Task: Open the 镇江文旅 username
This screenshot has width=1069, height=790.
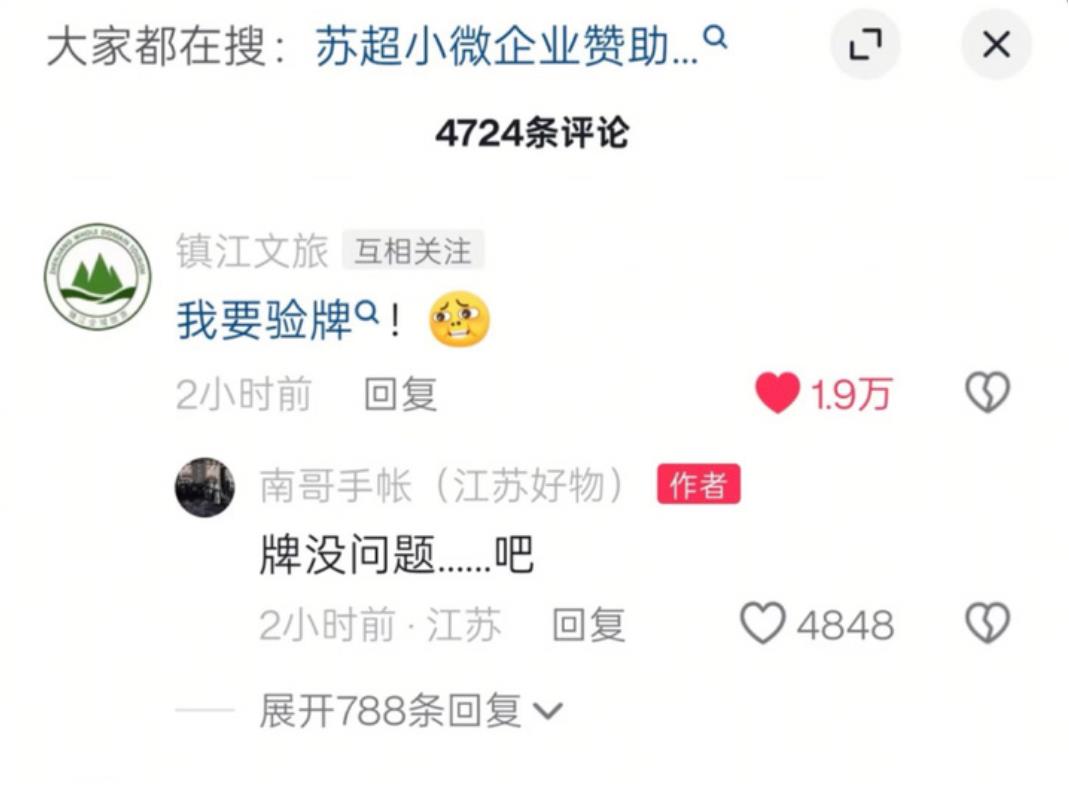Action: tap(252, 251)
